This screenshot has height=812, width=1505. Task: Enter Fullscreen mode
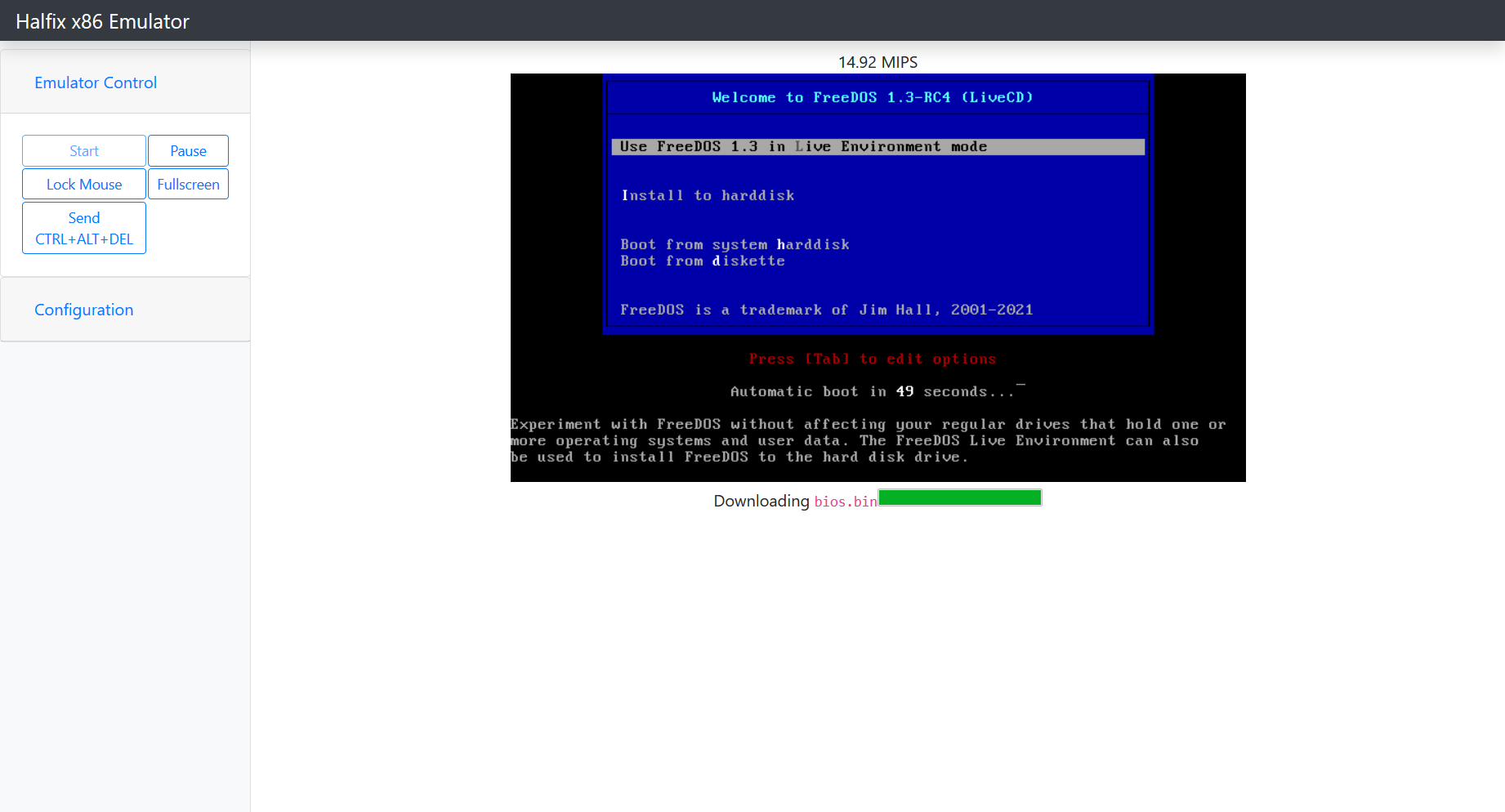pos(188,185)
